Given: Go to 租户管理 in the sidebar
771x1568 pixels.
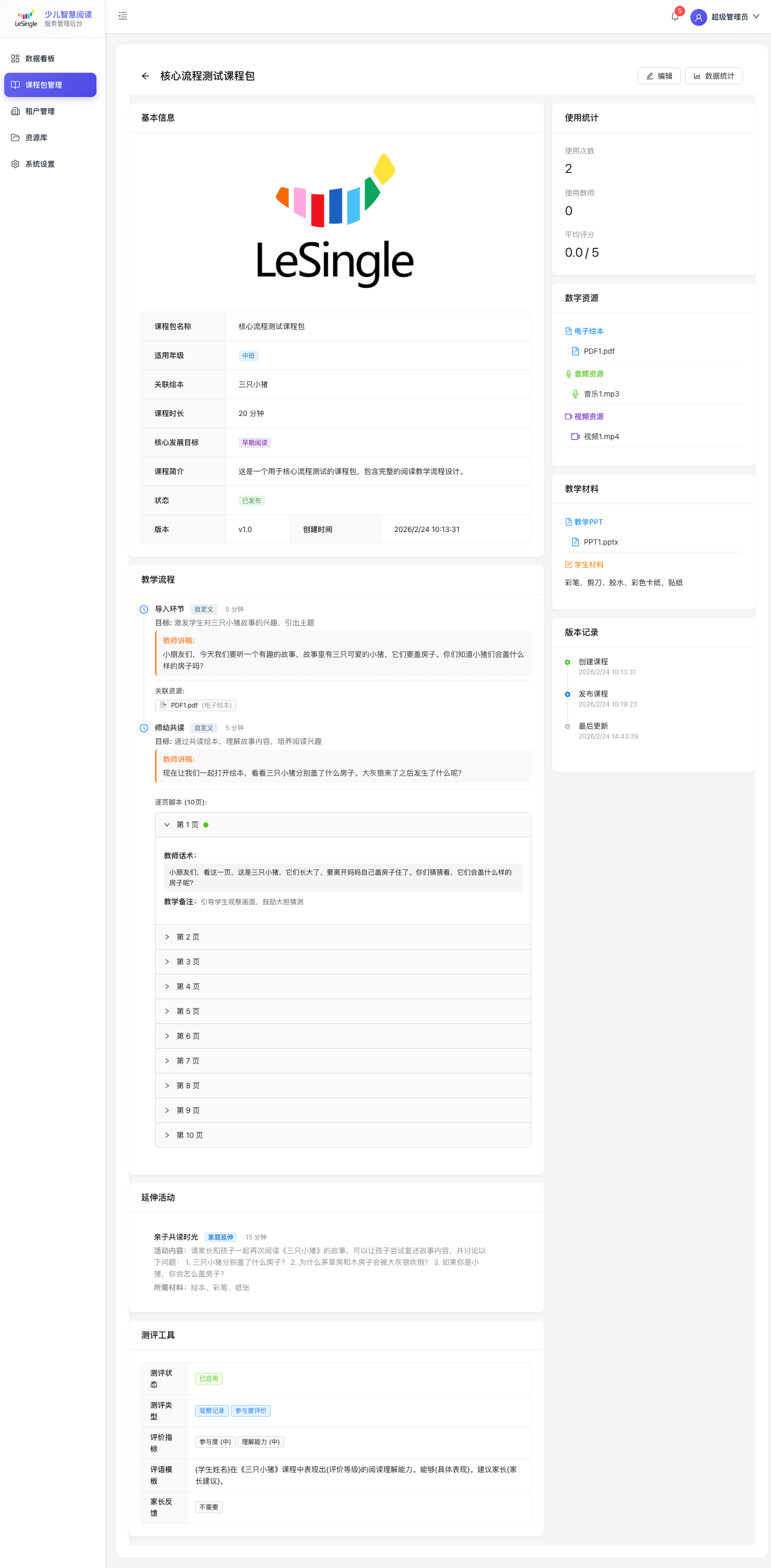Looking at the screenshot, I should click(x=40, y=111).
